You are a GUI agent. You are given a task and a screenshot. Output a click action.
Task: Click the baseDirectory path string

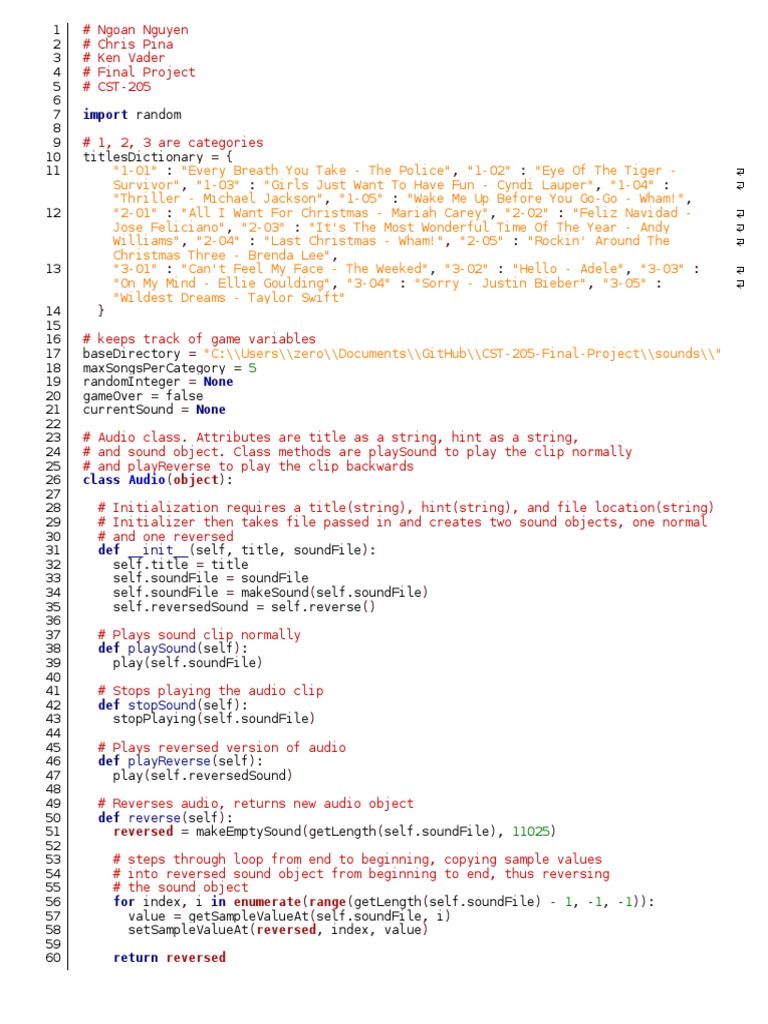click(x=462, y=354)
